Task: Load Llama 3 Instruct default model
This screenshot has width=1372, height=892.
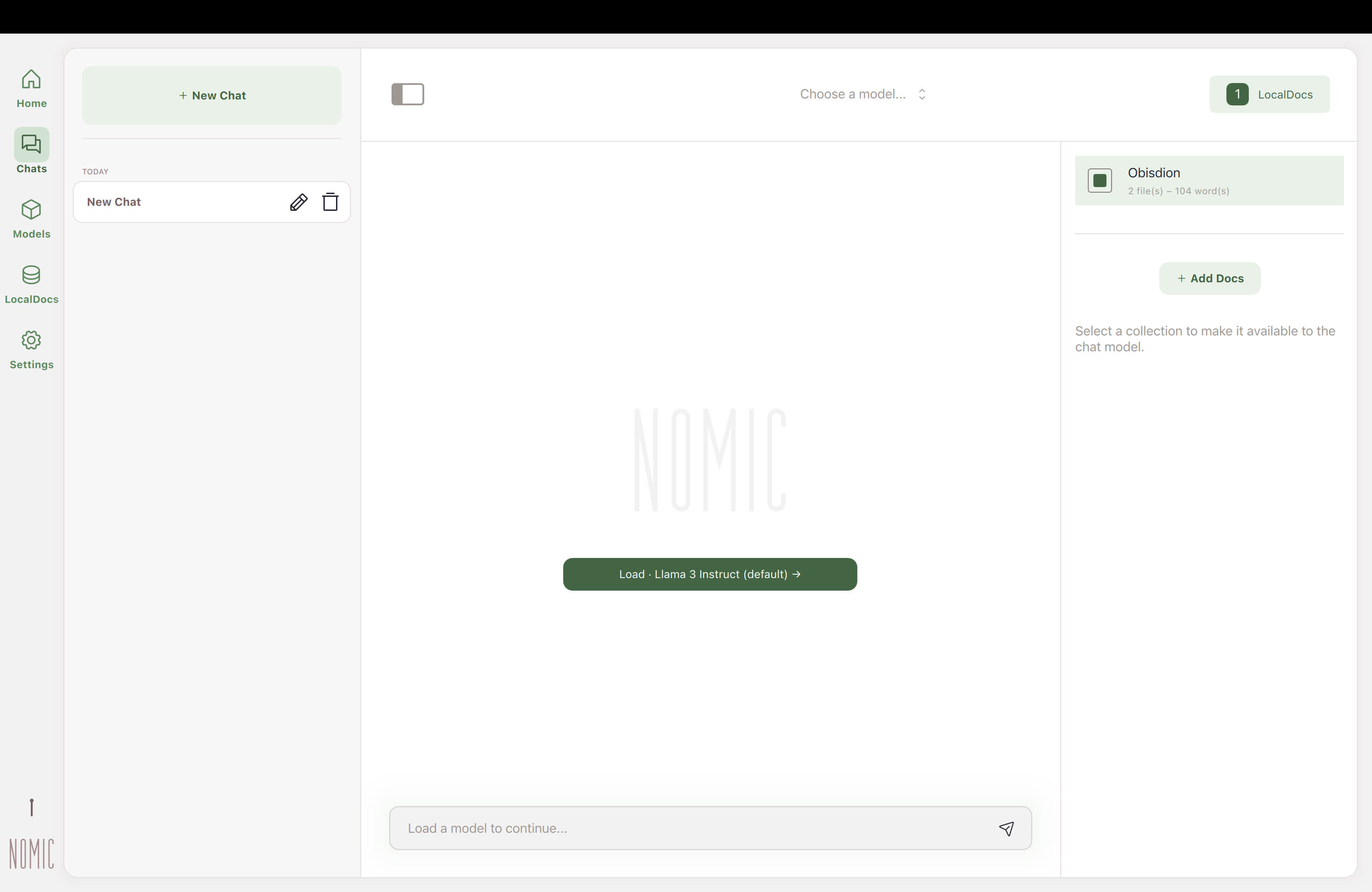Action: (710, 574)
